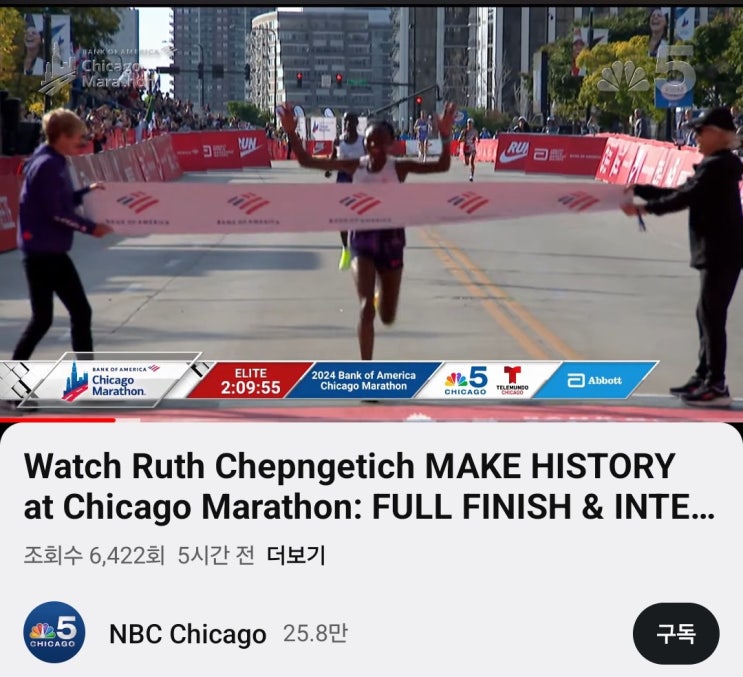Open the NBC Chicago channel name link
This screenshot has height=677, width=743.
coord(188,633)
